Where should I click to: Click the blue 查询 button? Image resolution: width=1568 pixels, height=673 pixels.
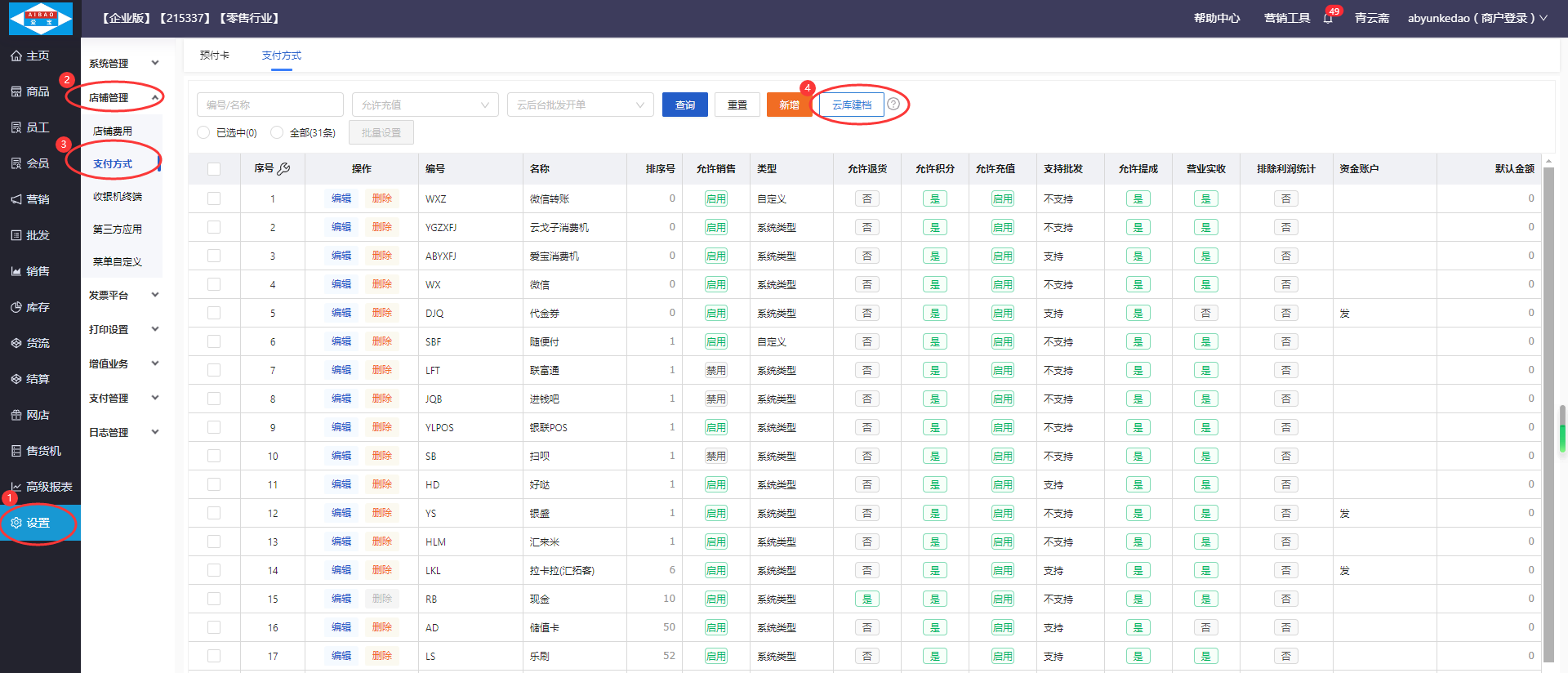point(684,105)
